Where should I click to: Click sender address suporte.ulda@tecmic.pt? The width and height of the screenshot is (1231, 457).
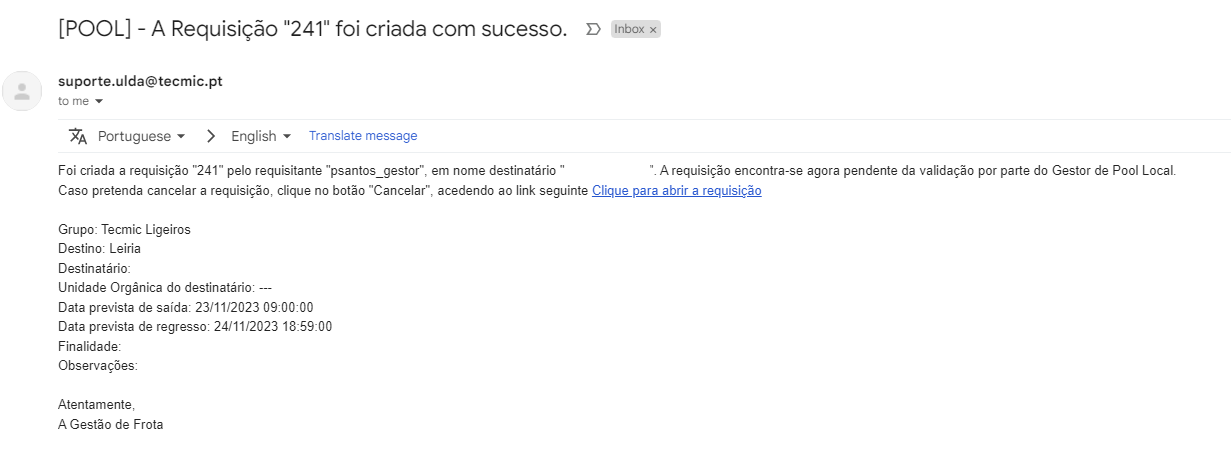point(140,81)
